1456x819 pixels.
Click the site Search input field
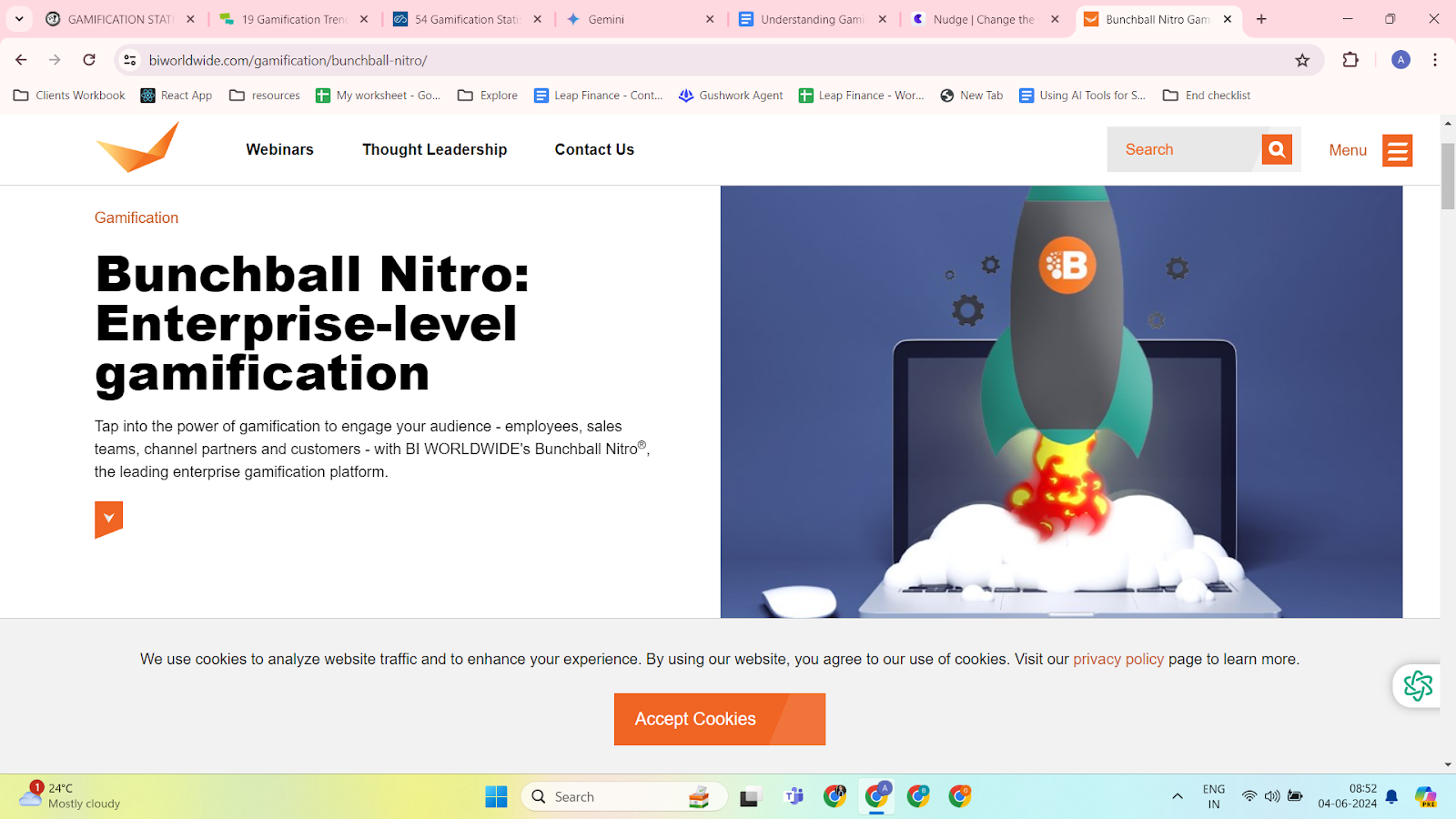tap(1184, 149)
